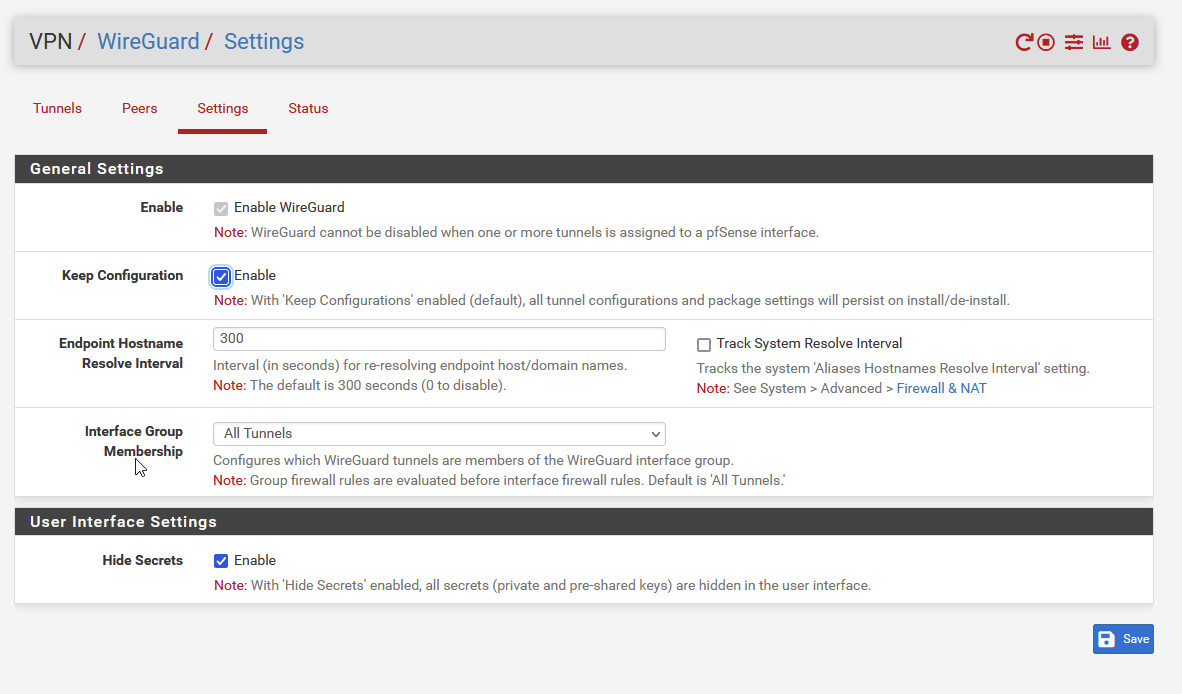This screenshot has height=694, width=1182.
Task: Open the status chart icon
Action: 1101,42
